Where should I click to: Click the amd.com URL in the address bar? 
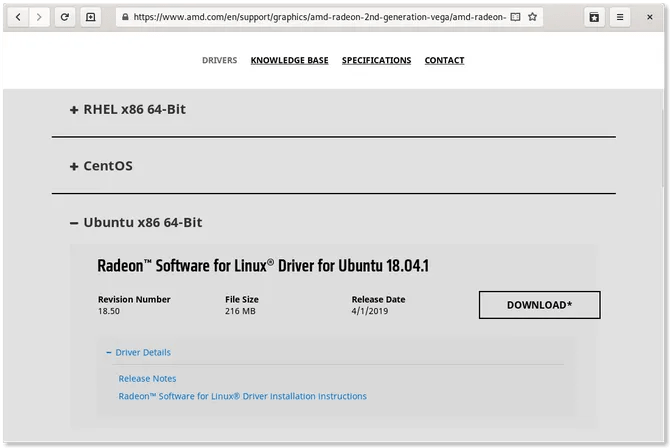point(320,17)
